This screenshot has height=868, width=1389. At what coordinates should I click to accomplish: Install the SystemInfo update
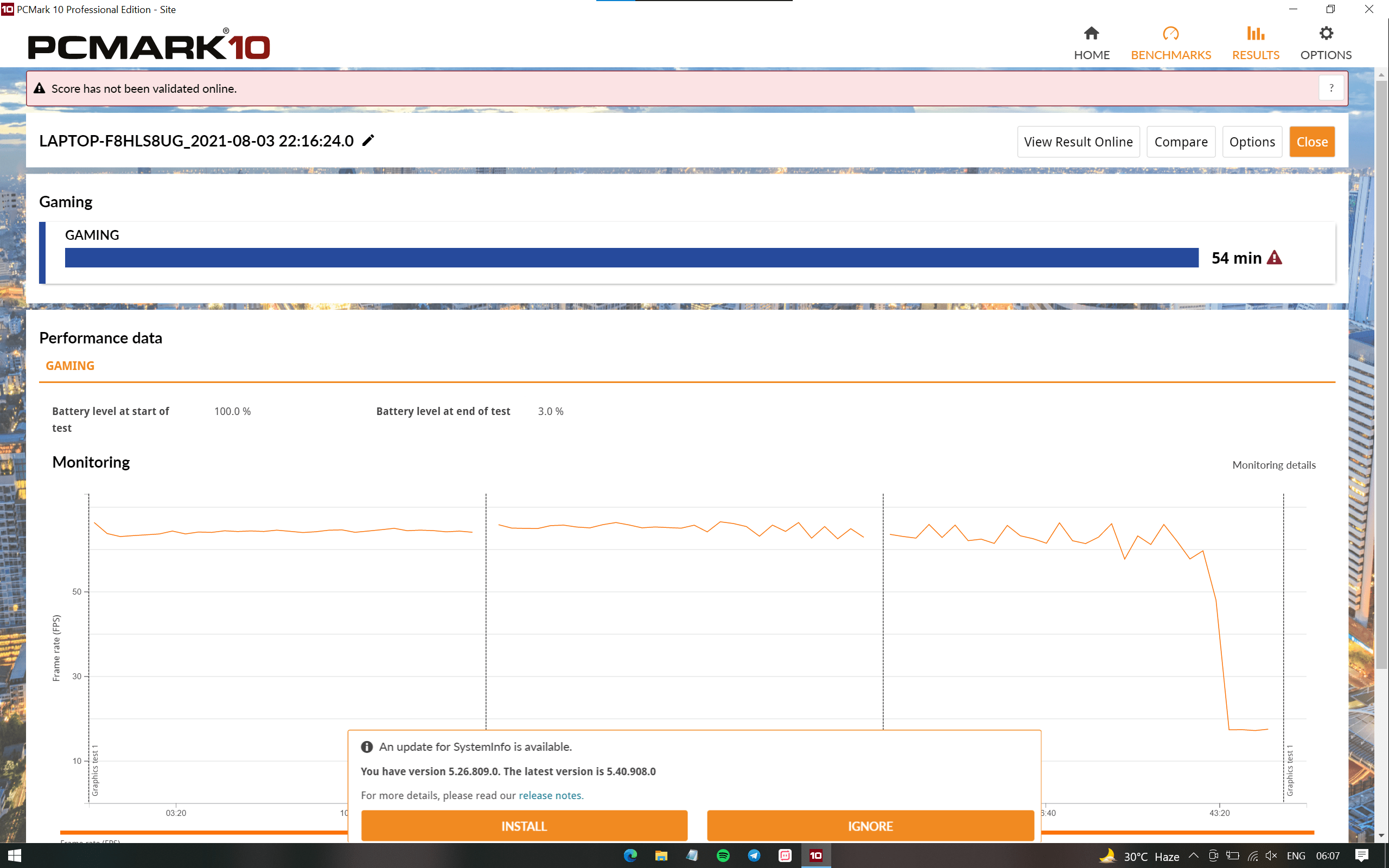pos(524,826)
